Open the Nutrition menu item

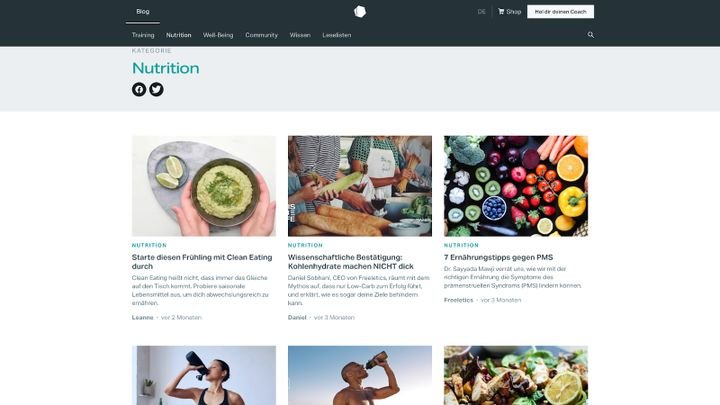click(179, 35)
